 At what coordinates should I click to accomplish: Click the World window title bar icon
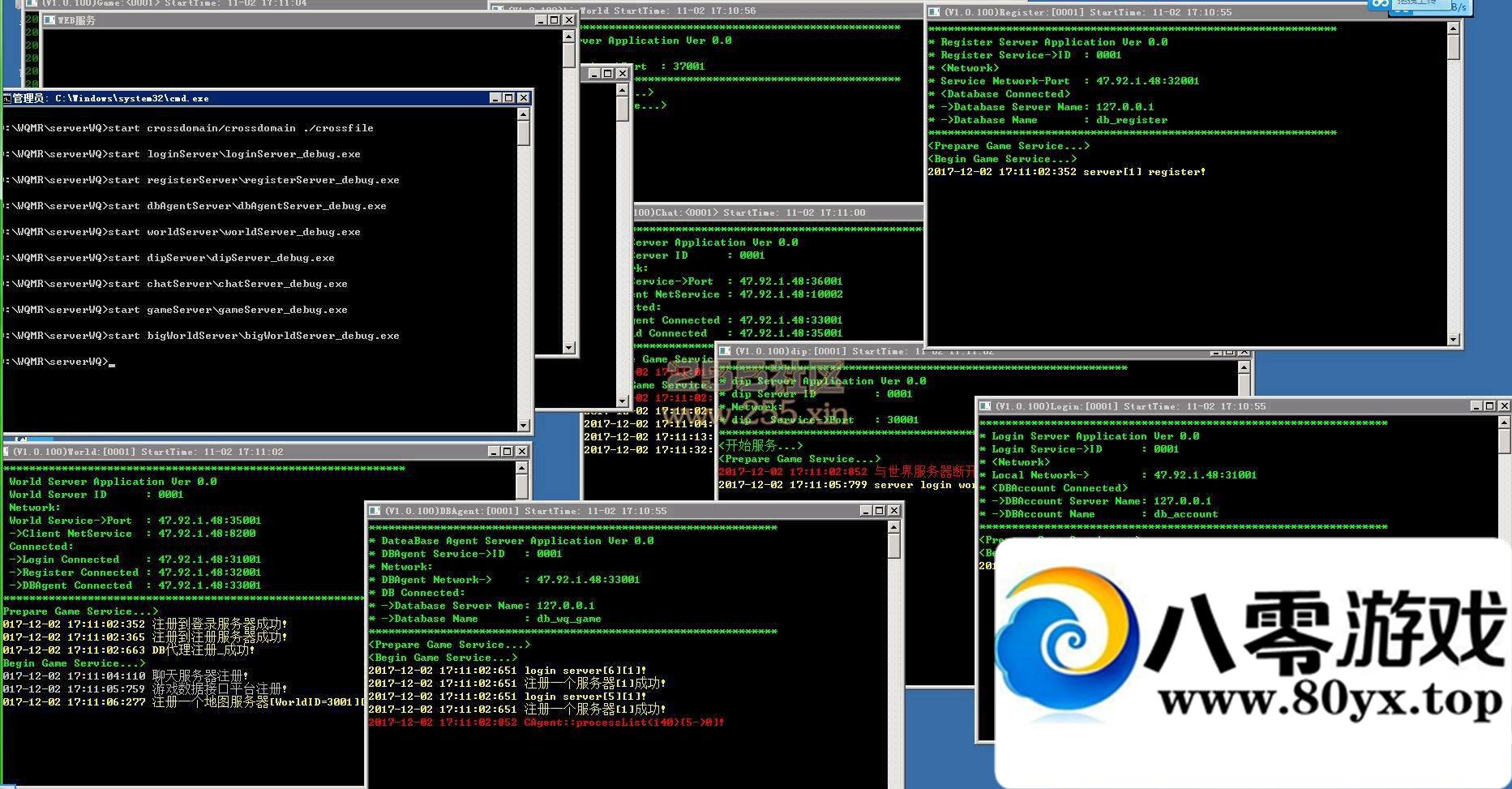[6, 452]
